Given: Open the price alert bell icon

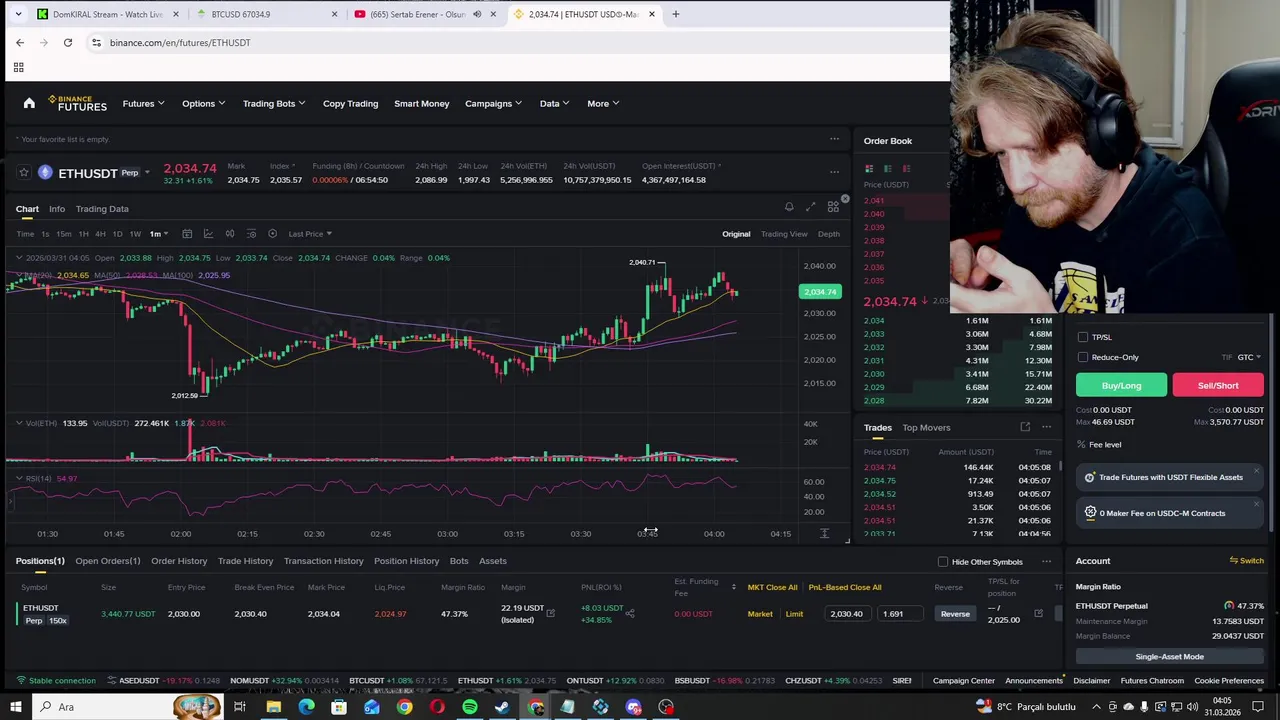Looking at the screenshot, I should coord(789,207).
